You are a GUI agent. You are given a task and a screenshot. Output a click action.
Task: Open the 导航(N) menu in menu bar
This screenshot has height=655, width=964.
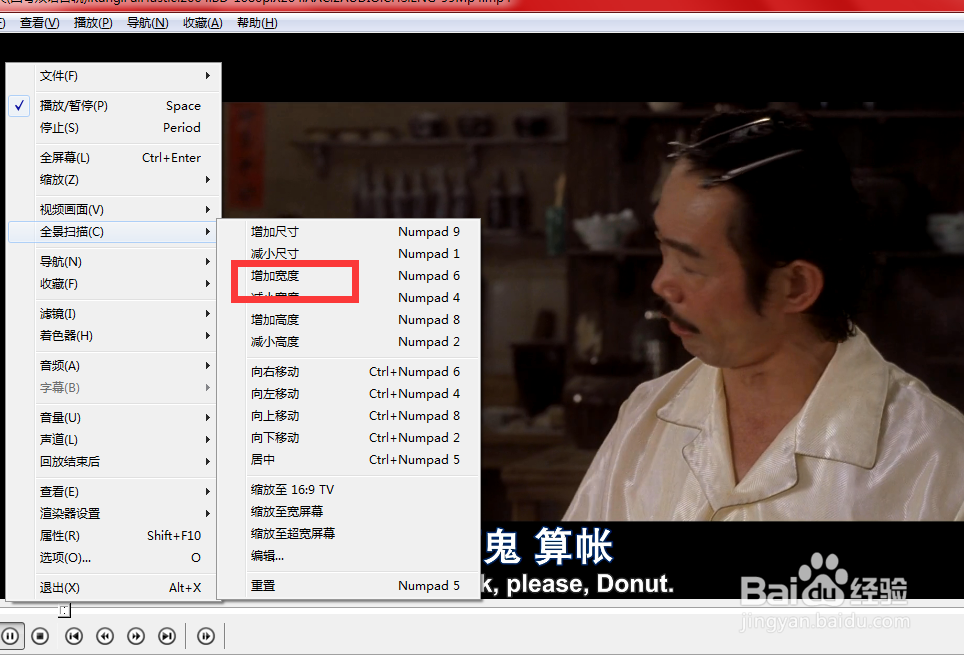tap(148, 23)
